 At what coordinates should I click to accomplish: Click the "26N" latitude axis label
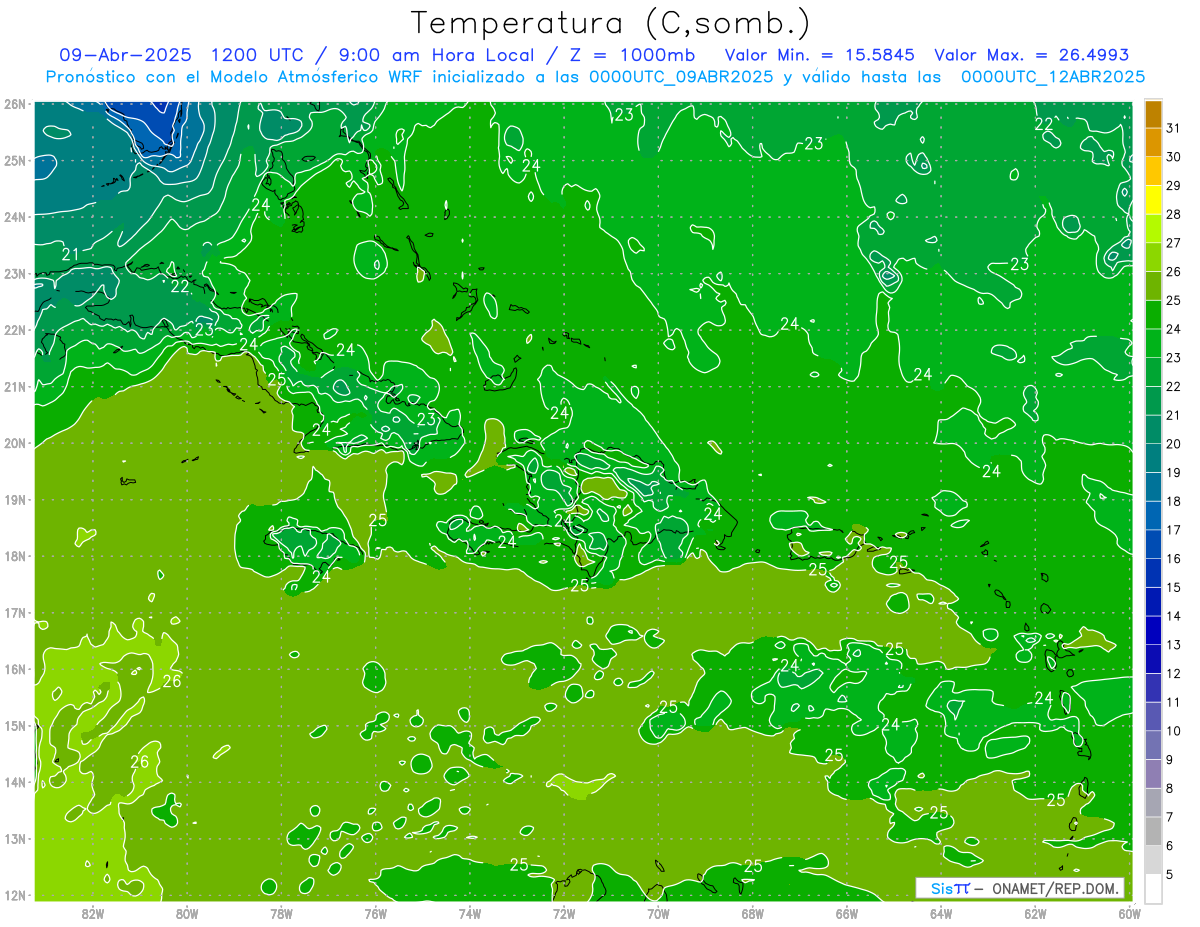tap(14, 104)
